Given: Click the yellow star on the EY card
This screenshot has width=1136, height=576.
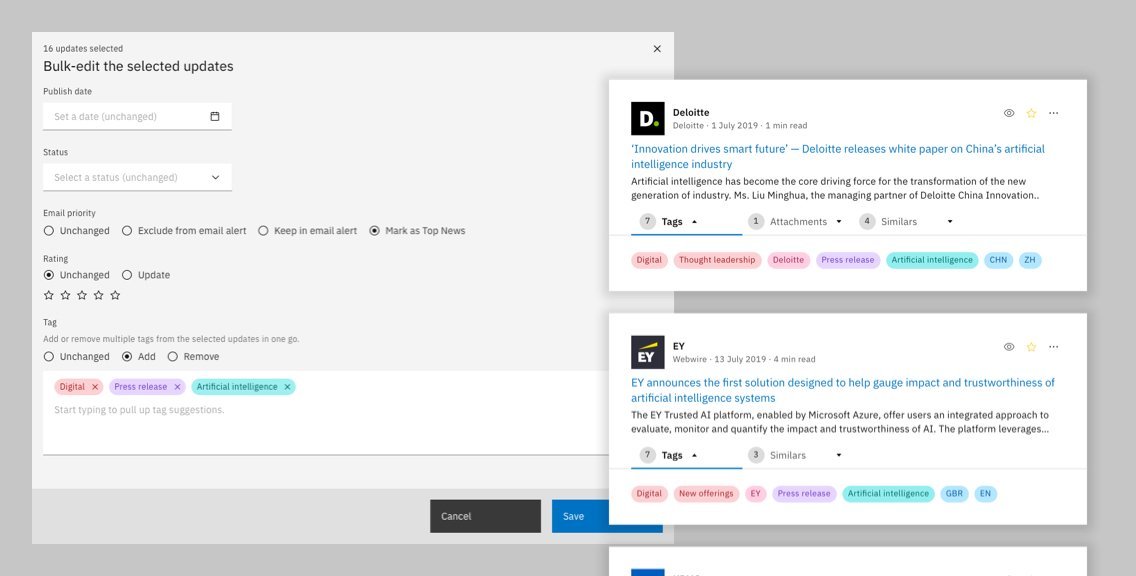Looking at the screenshot, I should coord(1031,347).
